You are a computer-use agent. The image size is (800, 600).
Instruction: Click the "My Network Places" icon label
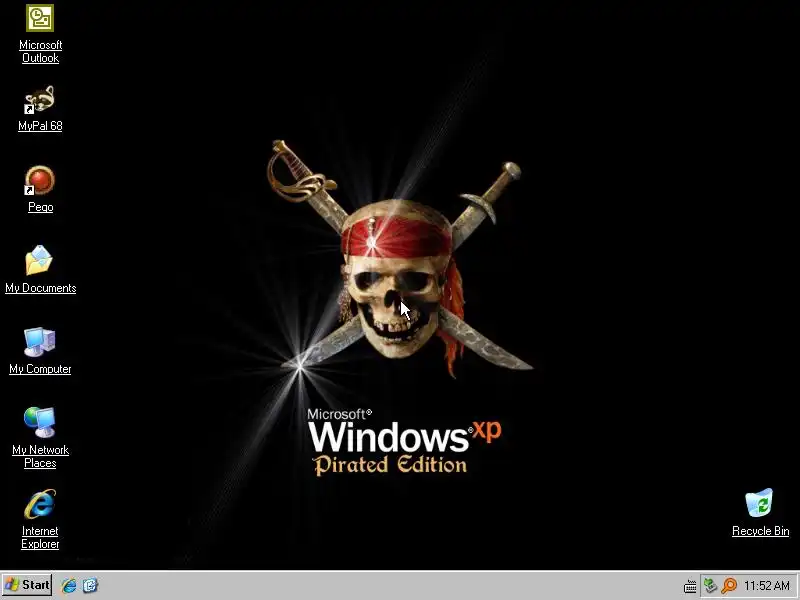[40, 457]
